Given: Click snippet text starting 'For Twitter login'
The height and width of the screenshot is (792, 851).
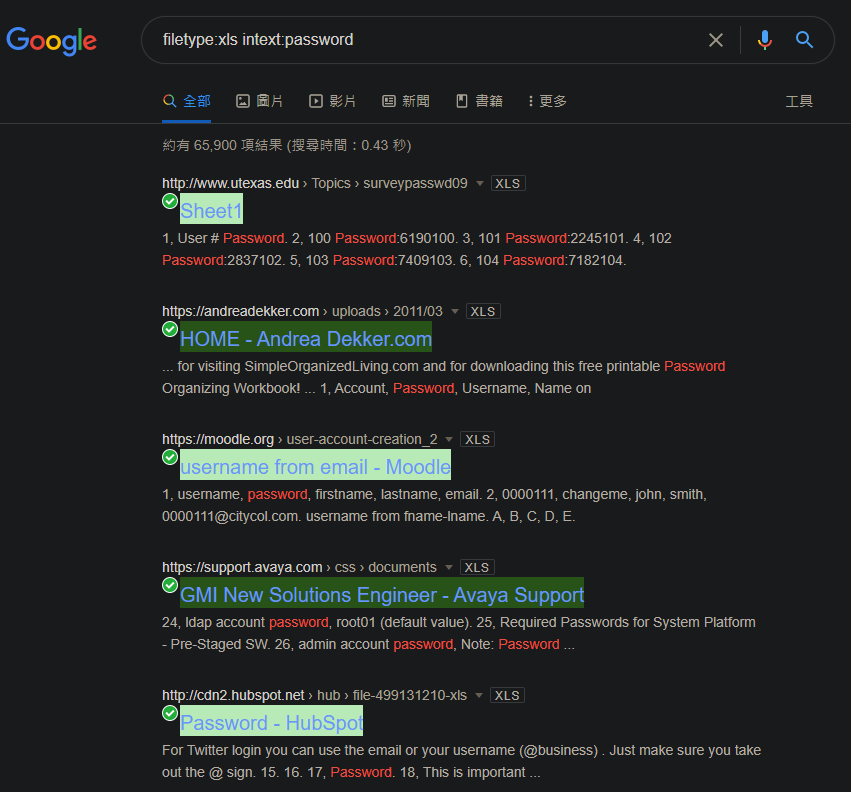Looking at the screenshot, I should 461,762.
